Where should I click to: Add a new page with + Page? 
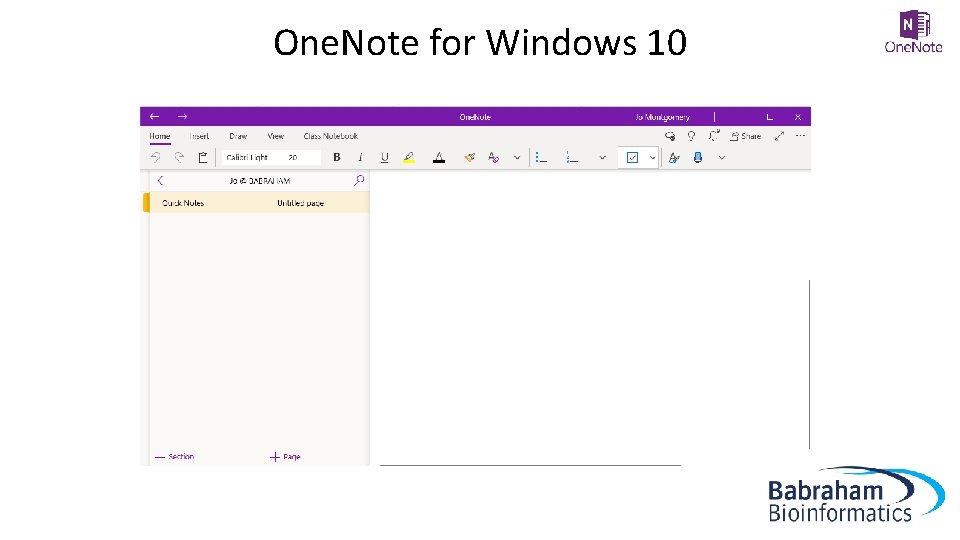click(285, 457)
